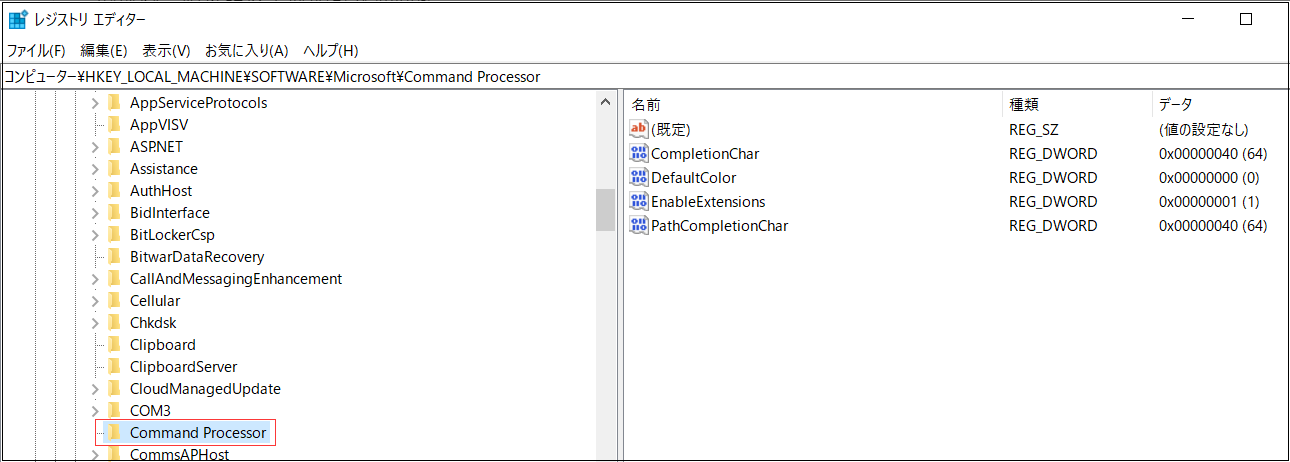Expand the AppServiceProtocols tree node
Screen dimensions: 1290x462
pyautogui.click(x=95, y=103)
